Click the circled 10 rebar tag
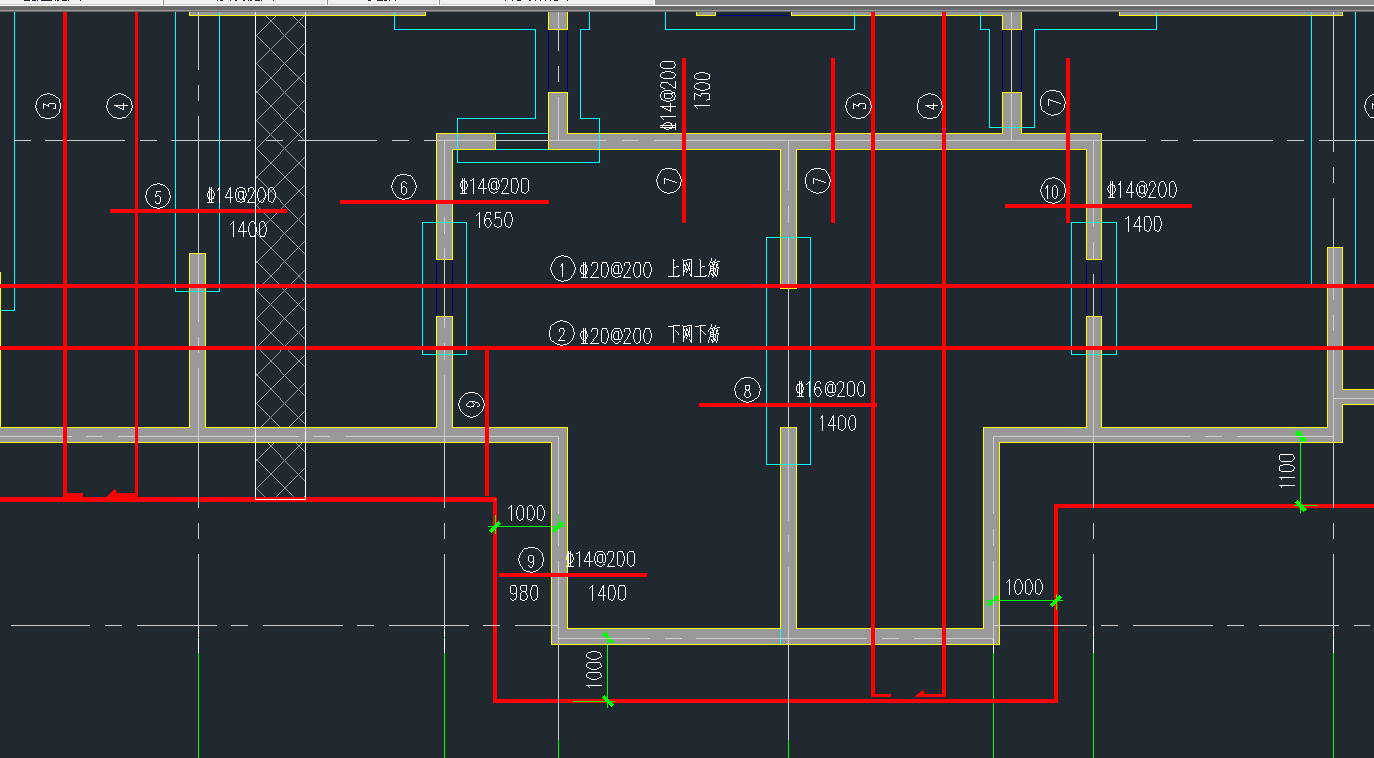Screen dimensions: 1374x758 (x=1052, y=191)
